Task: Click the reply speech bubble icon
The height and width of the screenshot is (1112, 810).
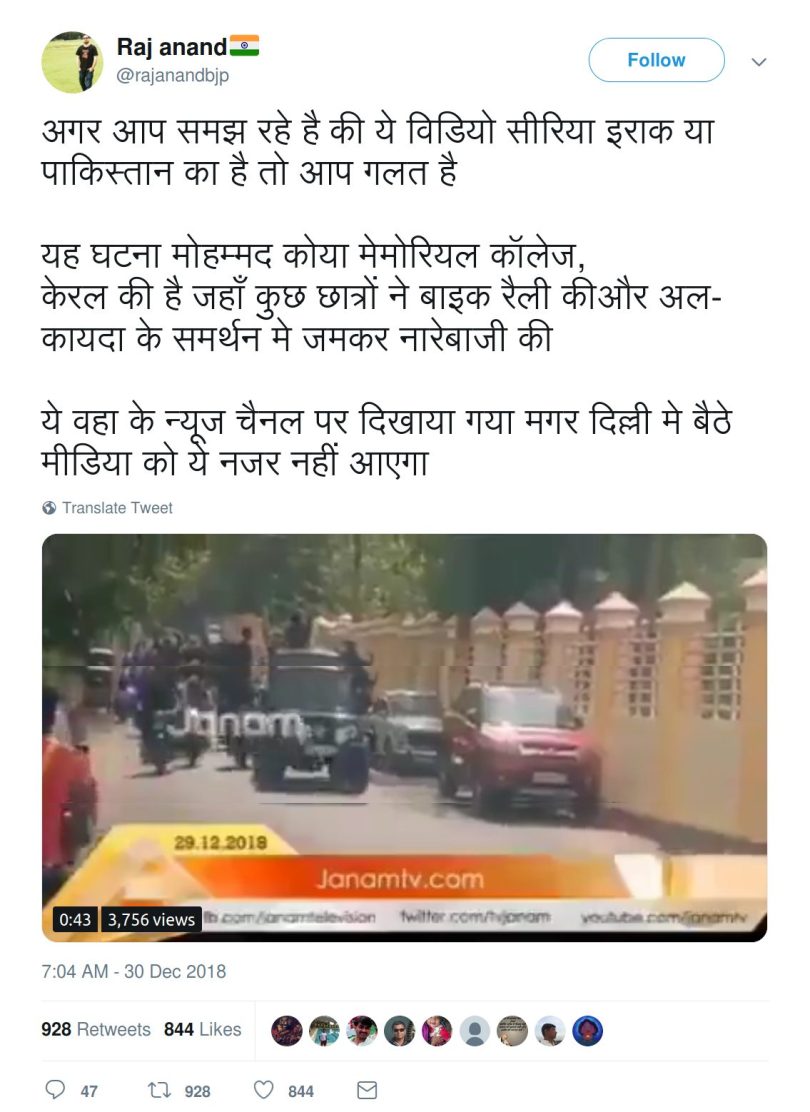Action: [x=55, y=1089]
